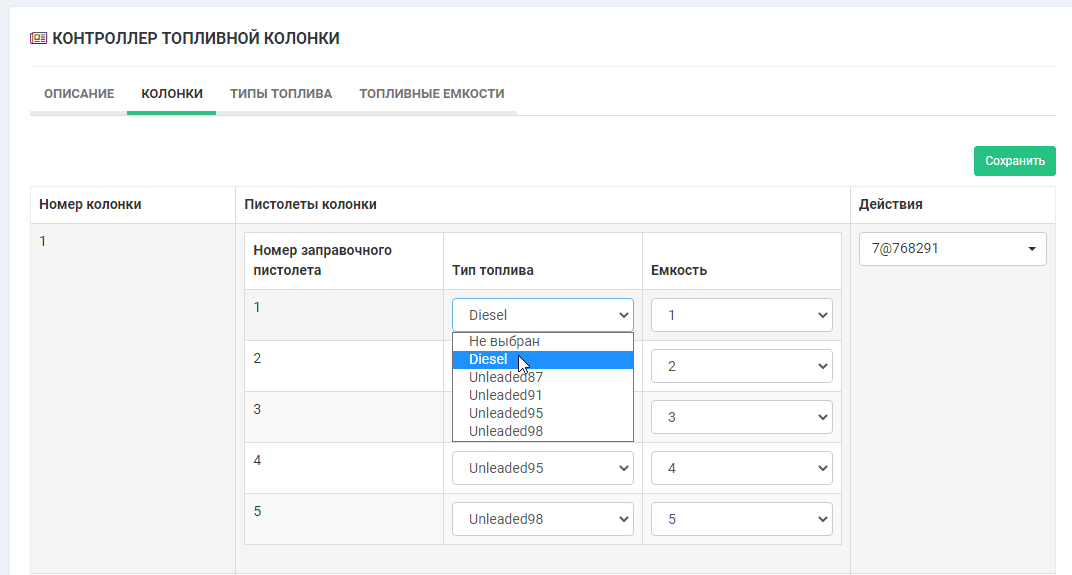Image resolution: width=1072 pixels, height=575 pixels.
Task: Click the controller icon beside the page title
Action: pyautogui.click(x=39, y=39)
